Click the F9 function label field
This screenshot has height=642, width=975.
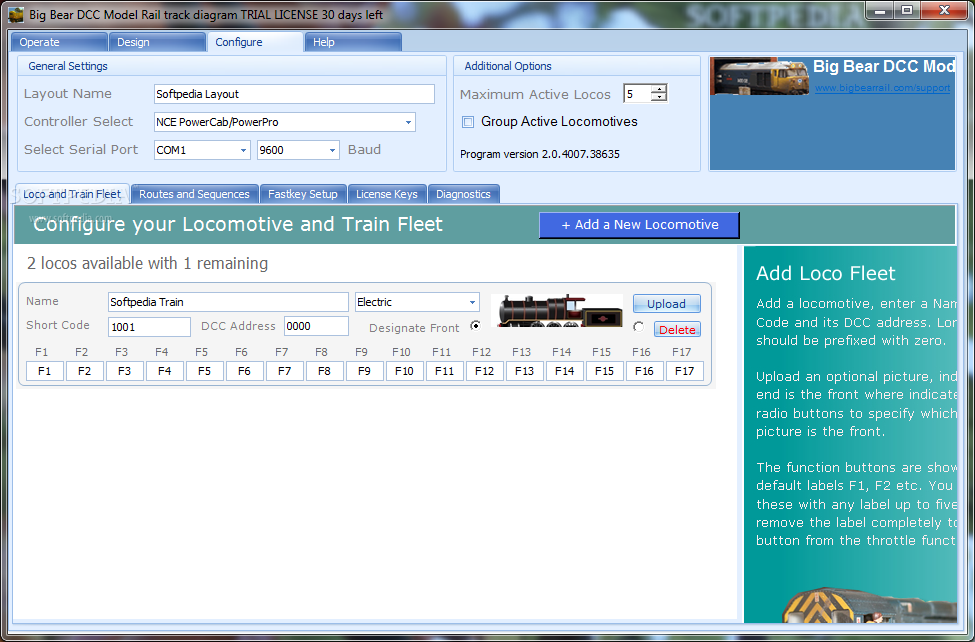click(364, 371)
